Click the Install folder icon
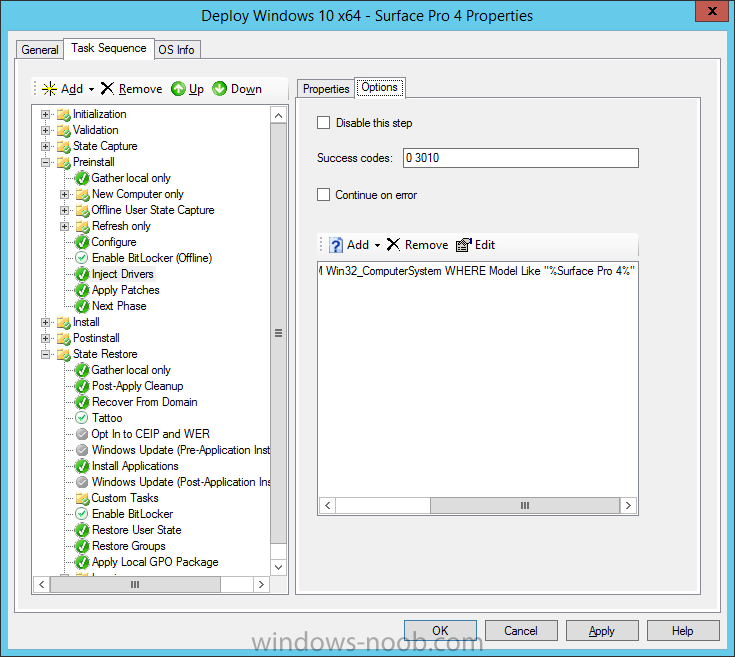 64,322
